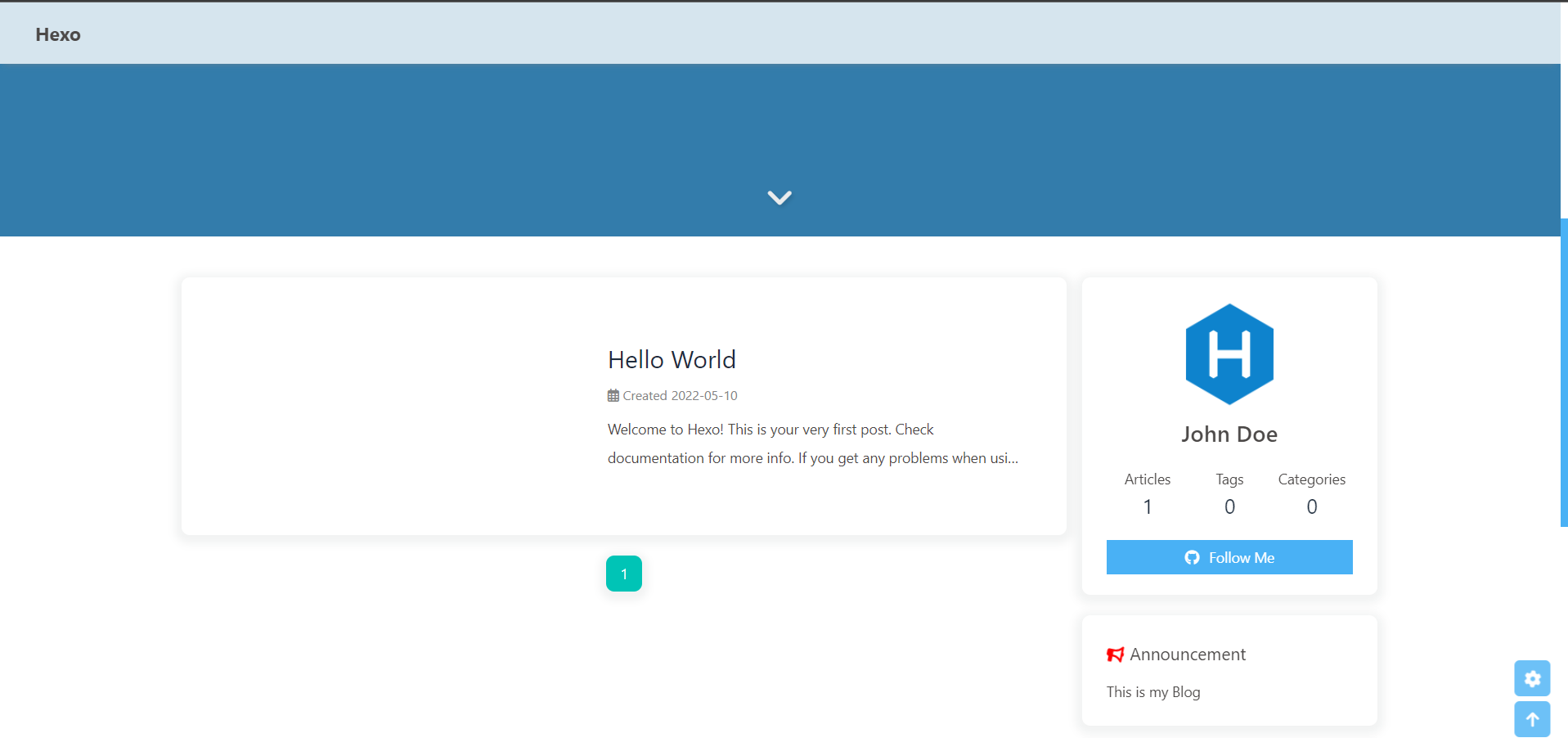The image size is (1568, 738).
Task: Click the Hexo hexagon logo avatar
Action: [1229, 353]
